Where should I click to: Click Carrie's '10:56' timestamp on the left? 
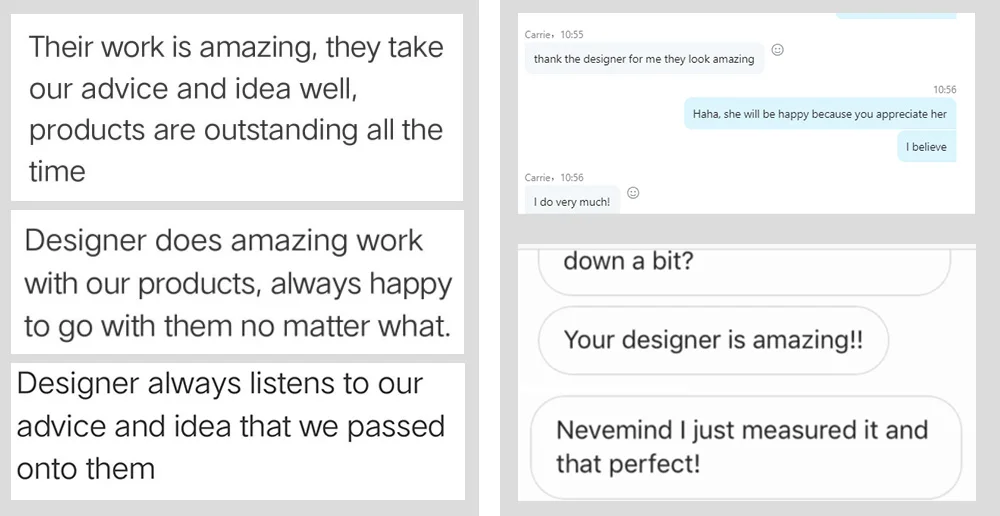pyautogui.click(x=571, y=178)
